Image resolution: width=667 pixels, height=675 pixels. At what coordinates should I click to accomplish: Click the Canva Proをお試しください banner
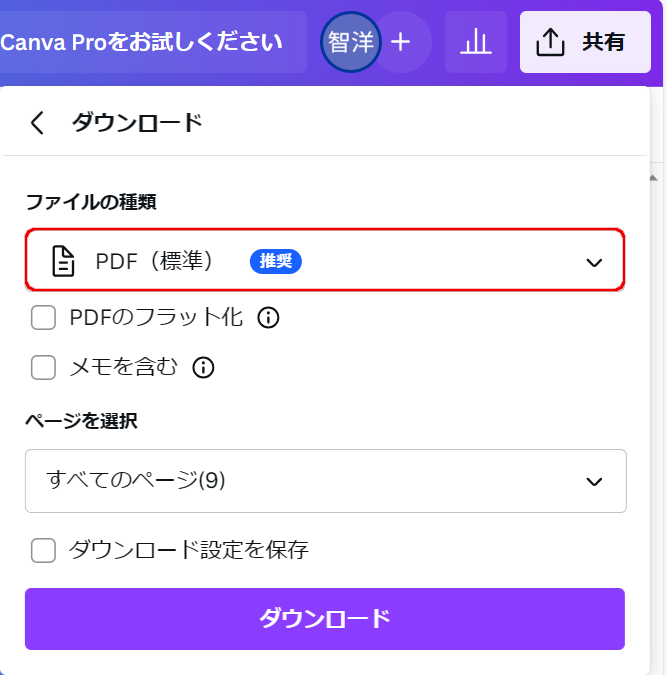tap(153, 42)
